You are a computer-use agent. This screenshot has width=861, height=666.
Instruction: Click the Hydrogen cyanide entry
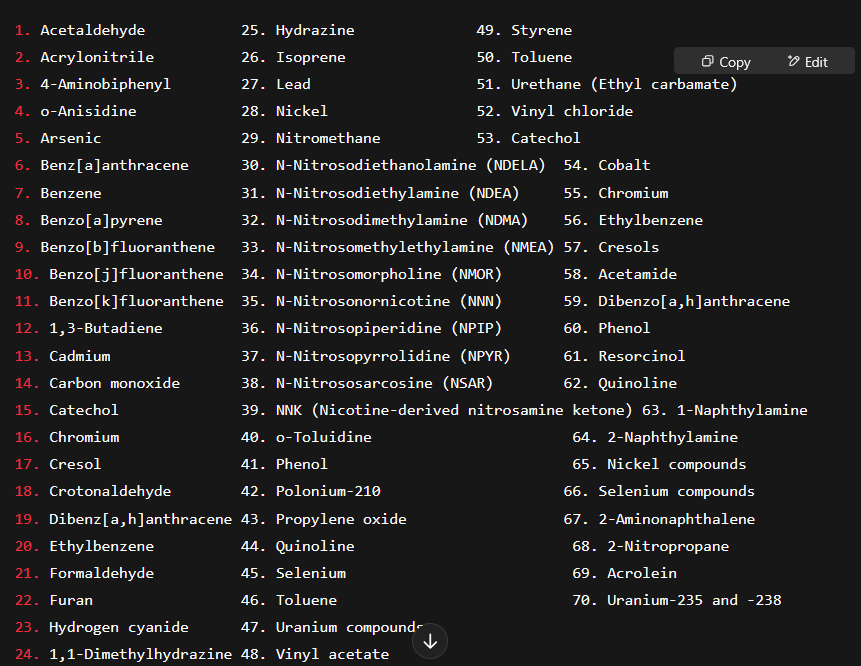[119, 627]
